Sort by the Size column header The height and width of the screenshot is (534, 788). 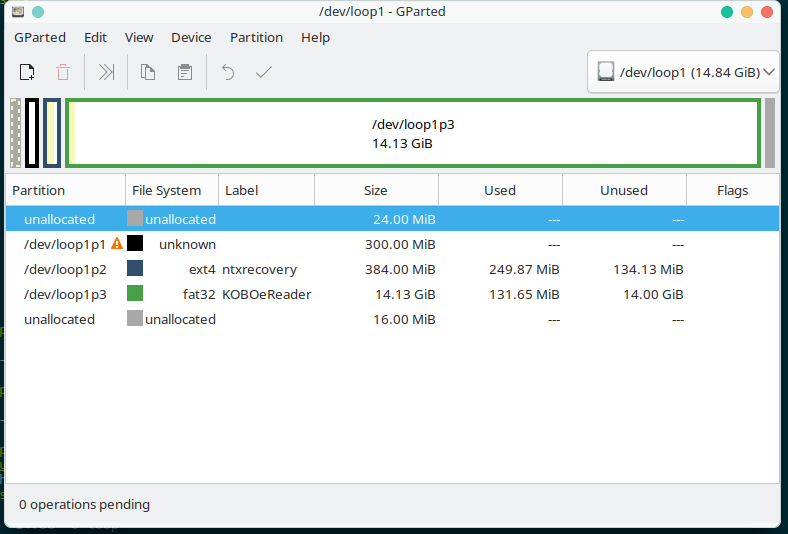(375, 190)
